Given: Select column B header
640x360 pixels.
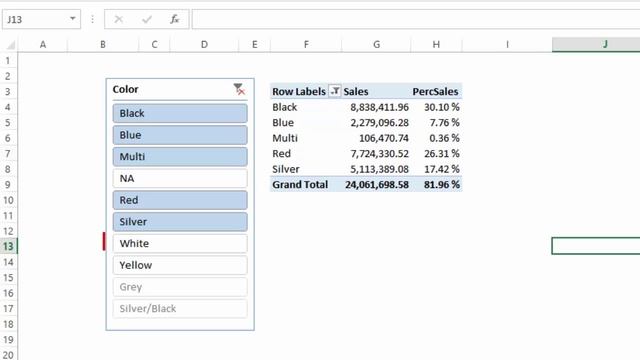Looking at the screenshot, I should click(103, 44).
